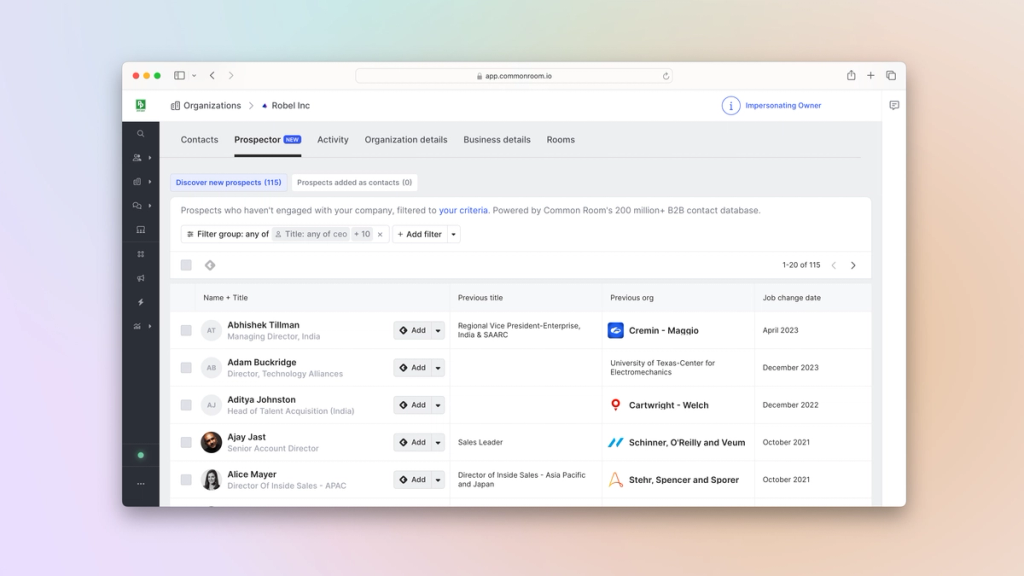This screenshot has height=576, width=1024.
Task: Toggle the select-all prospects checkbox
Action: tap(186, 265)
